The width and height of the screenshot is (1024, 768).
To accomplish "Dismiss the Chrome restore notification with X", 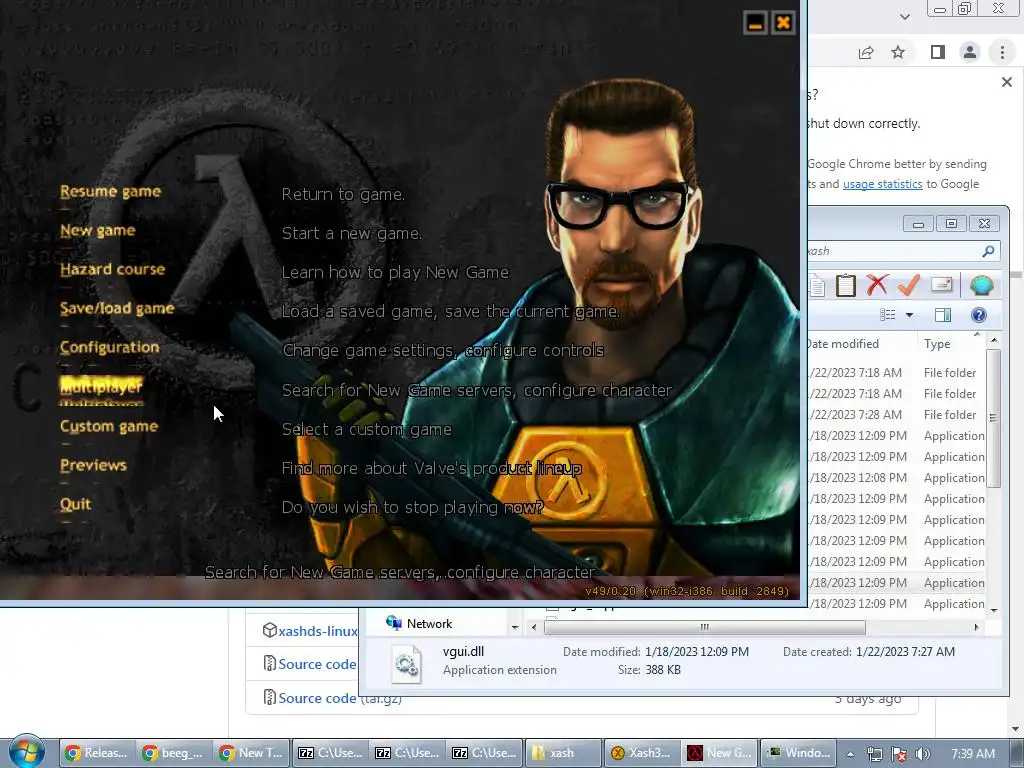I will coord(1007,82).
